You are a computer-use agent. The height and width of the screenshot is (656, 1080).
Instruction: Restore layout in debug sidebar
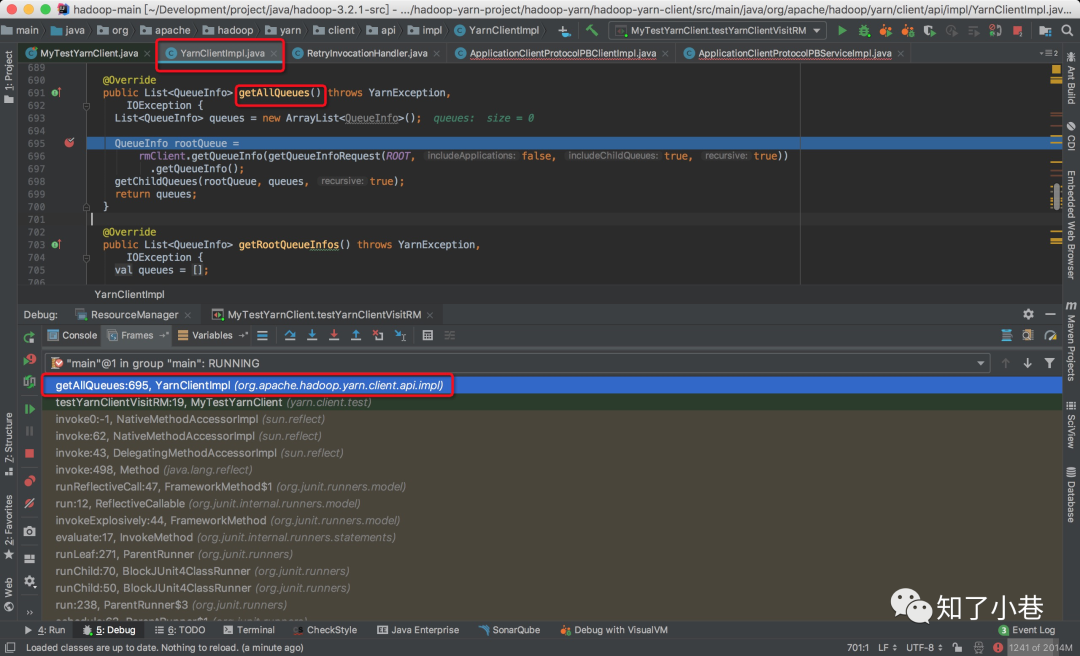(29, 558)
